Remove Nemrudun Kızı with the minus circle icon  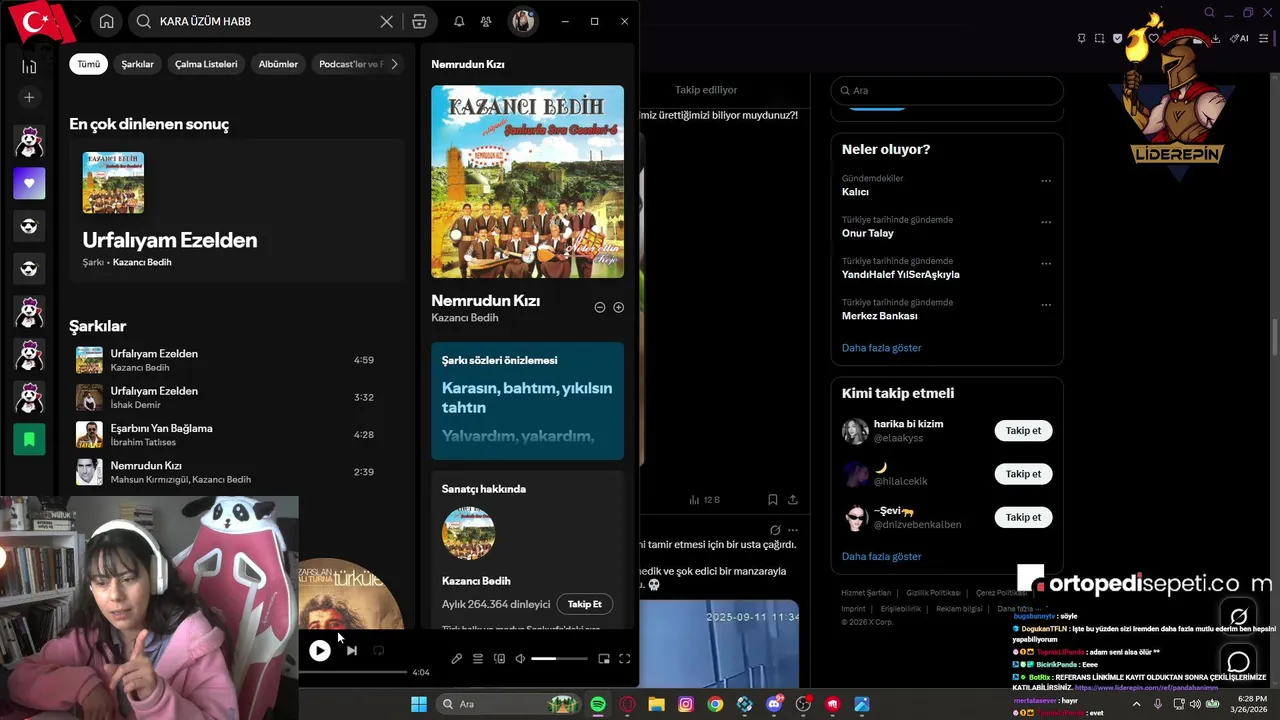(600, 307)
